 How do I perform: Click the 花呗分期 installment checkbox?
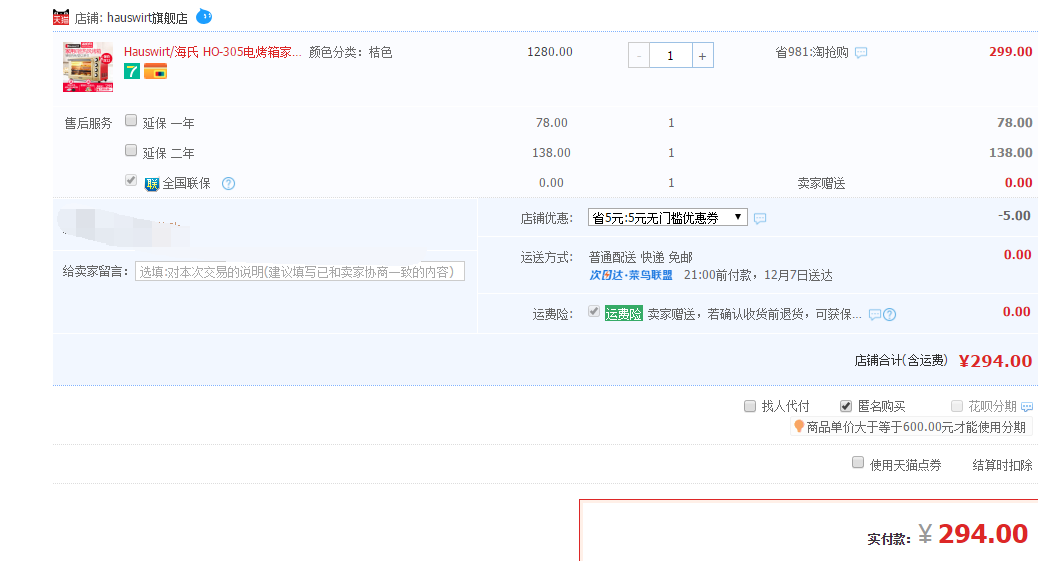(957, 406)
